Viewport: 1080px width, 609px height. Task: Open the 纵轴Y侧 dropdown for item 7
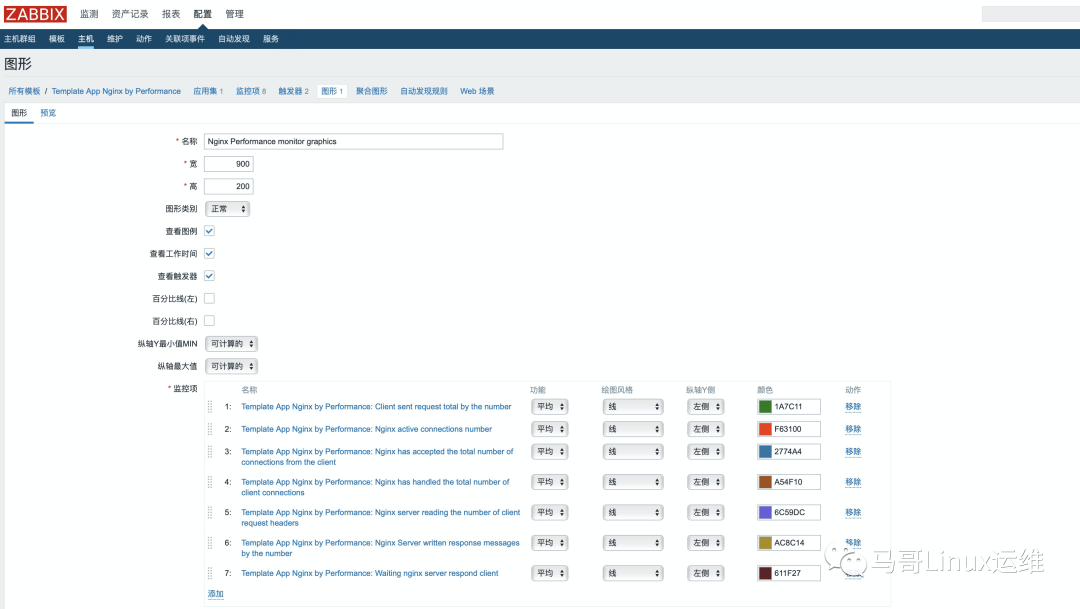706,573
